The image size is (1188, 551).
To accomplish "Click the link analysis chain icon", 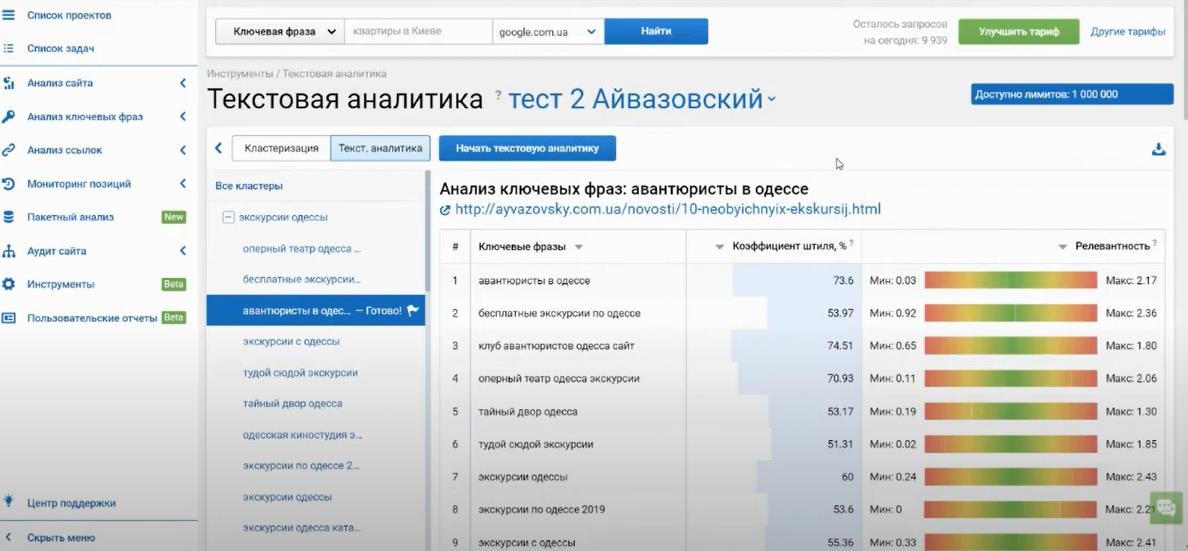I will point(8,150).
